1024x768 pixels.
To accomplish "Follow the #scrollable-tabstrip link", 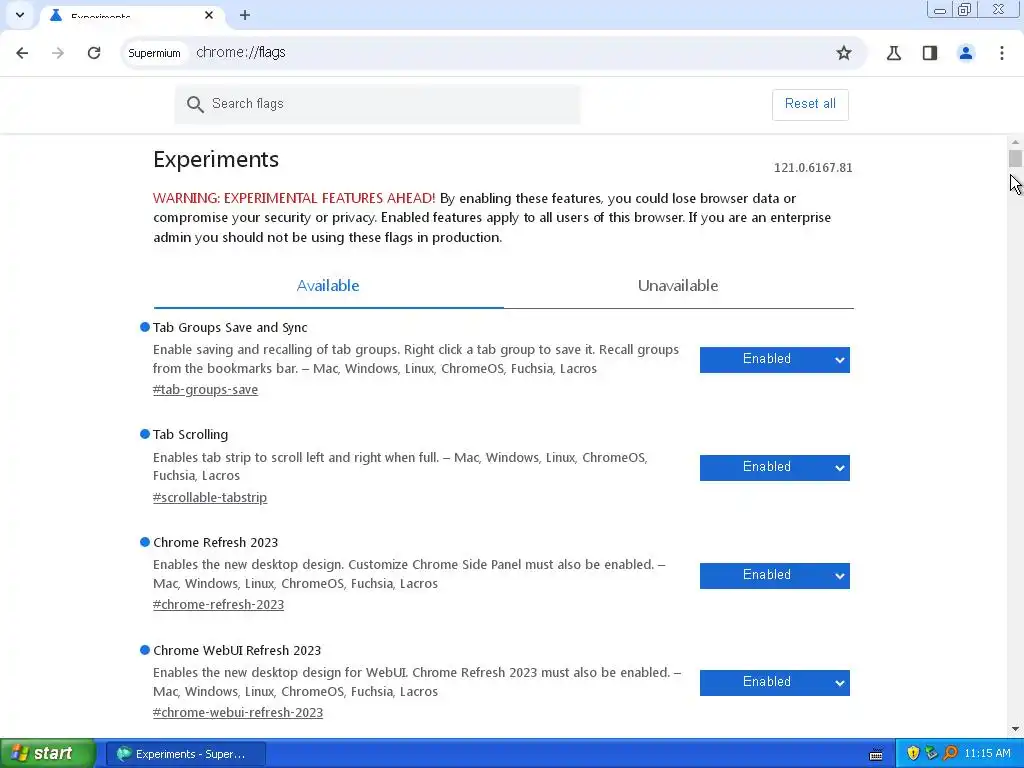I will (210, 498).
